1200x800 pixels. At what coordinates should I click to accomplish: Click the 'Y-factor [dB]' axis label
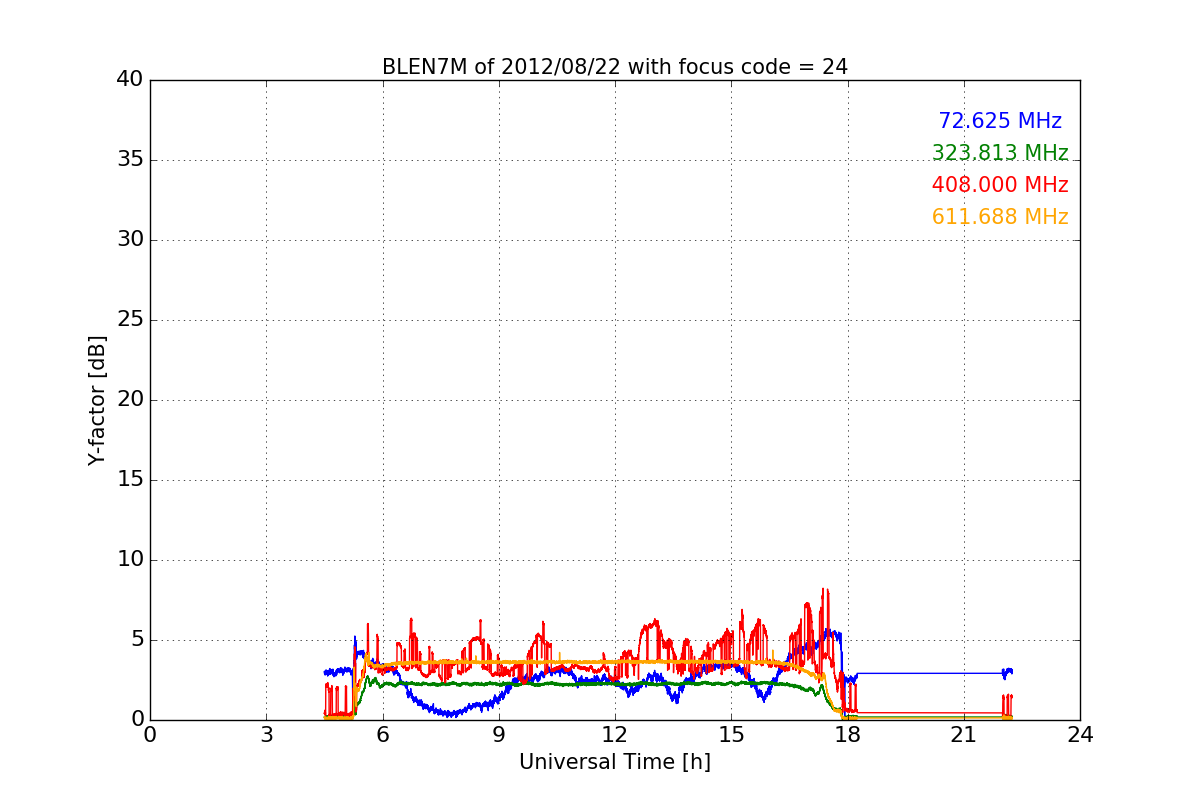[x=97, y=400]
